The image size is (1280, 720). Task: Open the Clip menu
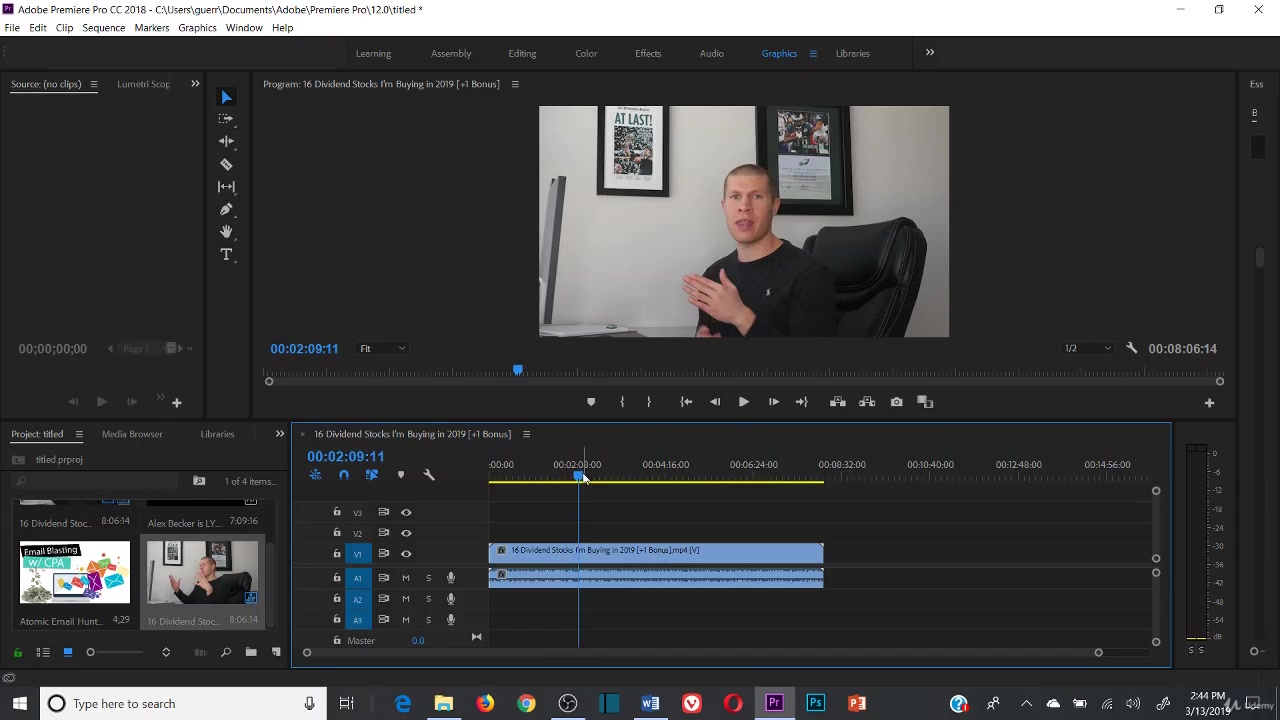(64, 28)
